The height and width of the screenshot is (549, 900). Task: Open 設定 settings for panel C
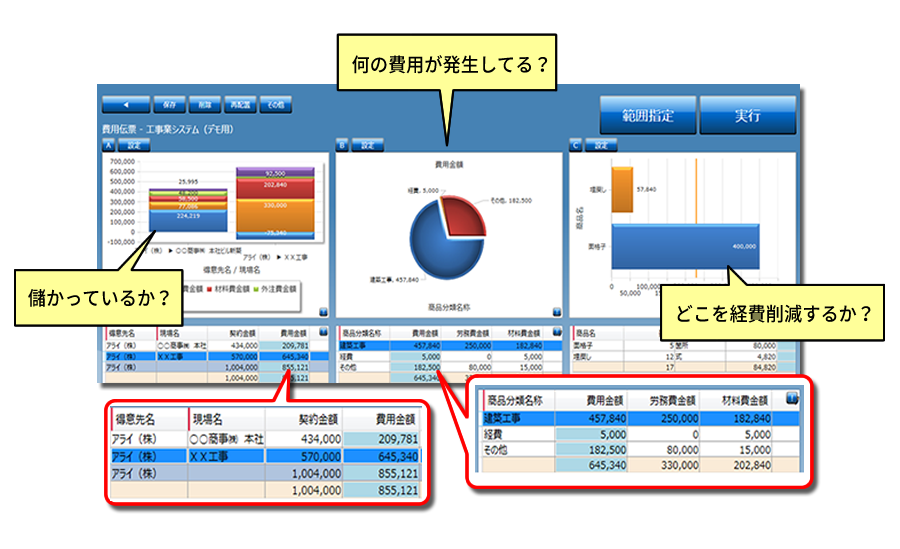pos(601,144)
